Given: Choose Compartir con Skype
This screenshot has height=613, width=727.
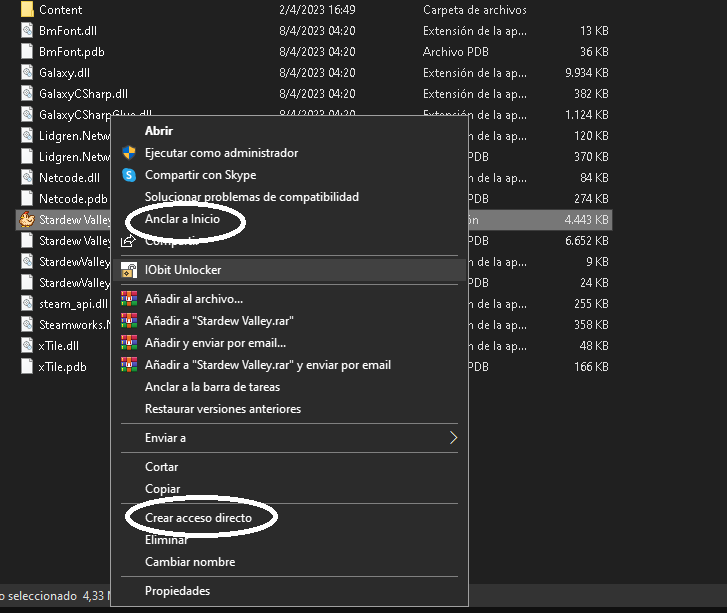Looking at the screenshot, I should pos(200,175).
